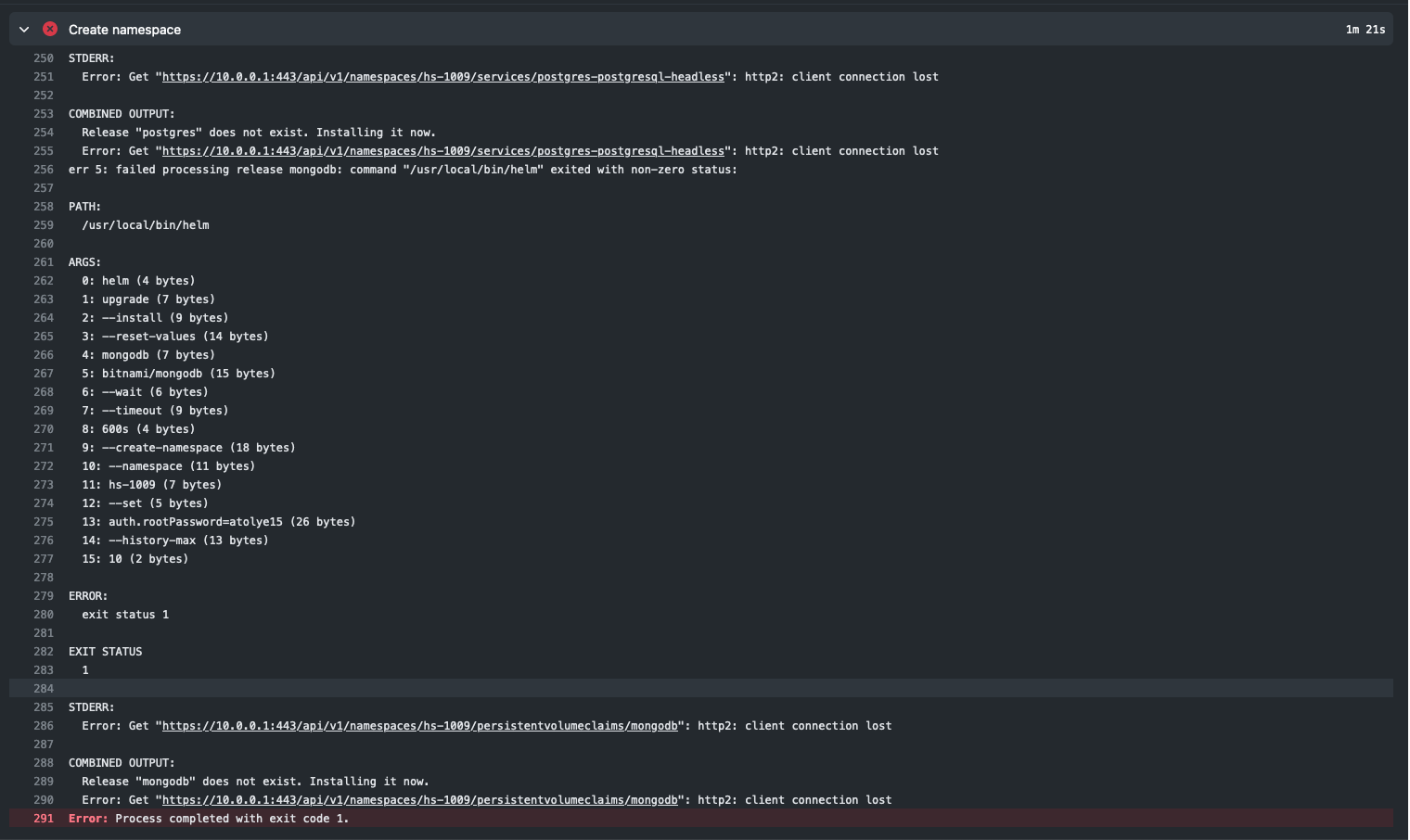Click the 1m 21s duration label

tap(1365, 30)
